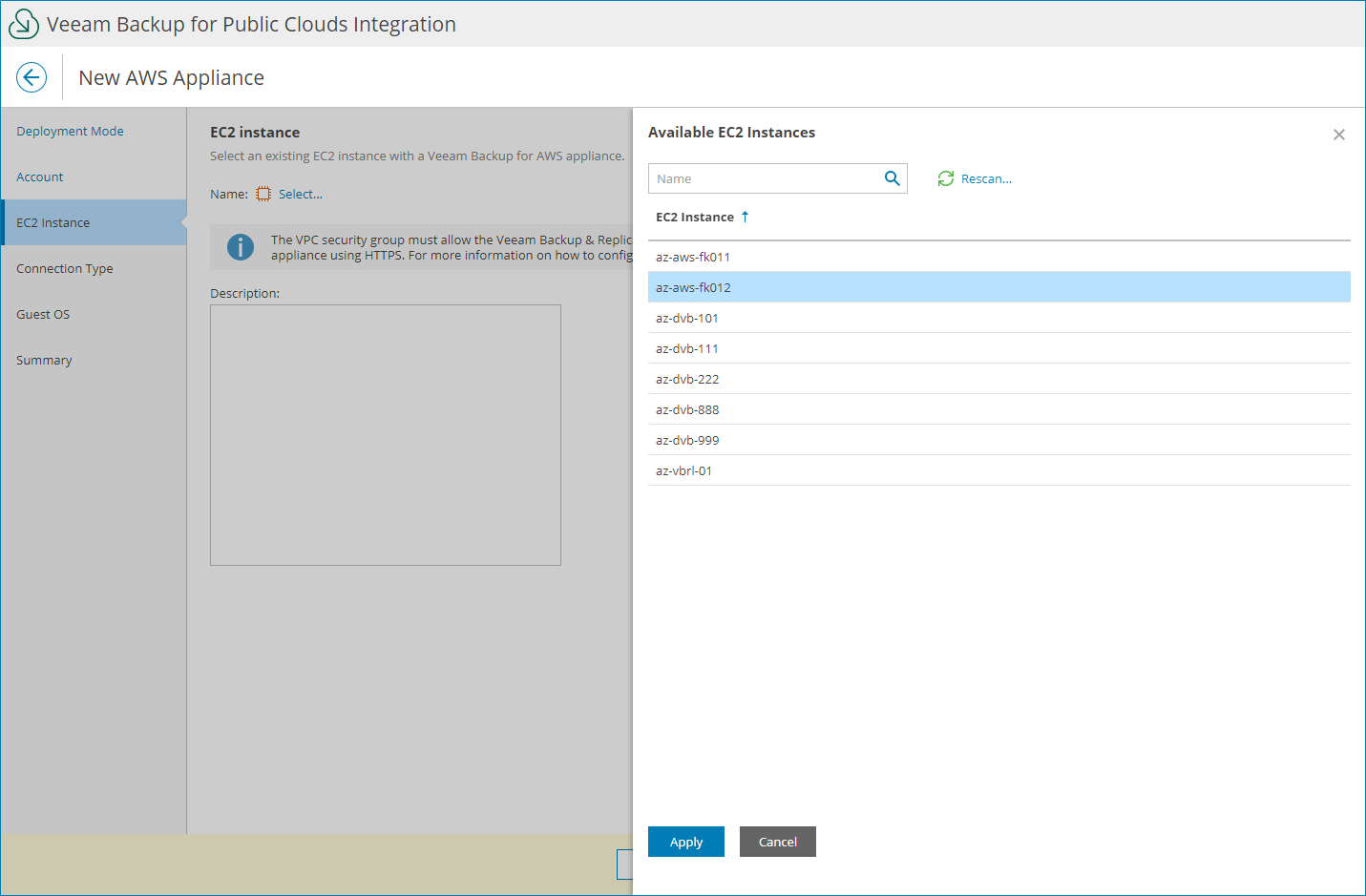Click the ascending sort arrow on EC2 Instance column
The height and width of the screenshot is (896, 1366).
(x=745, y=217)
